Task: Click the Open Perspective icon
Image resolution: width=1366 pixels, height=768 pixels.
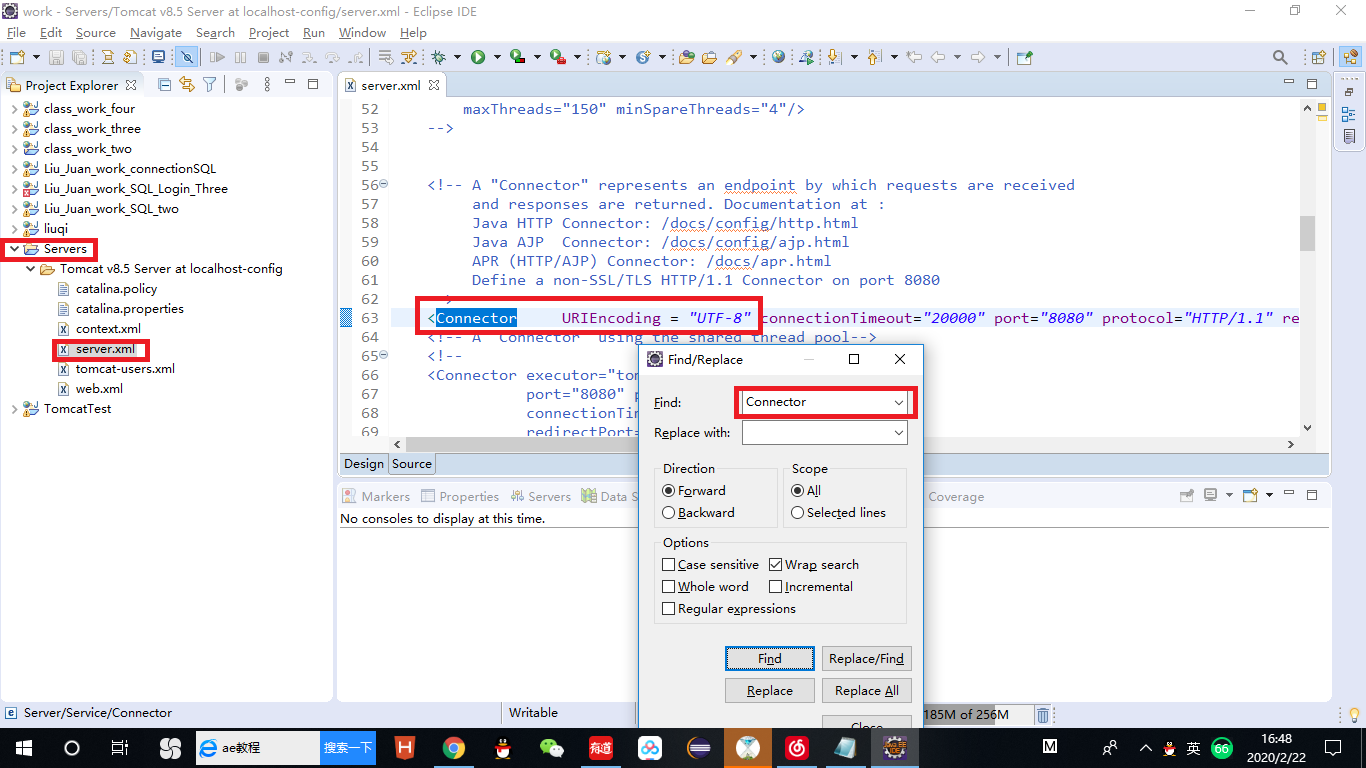Action: point(1318,57)
